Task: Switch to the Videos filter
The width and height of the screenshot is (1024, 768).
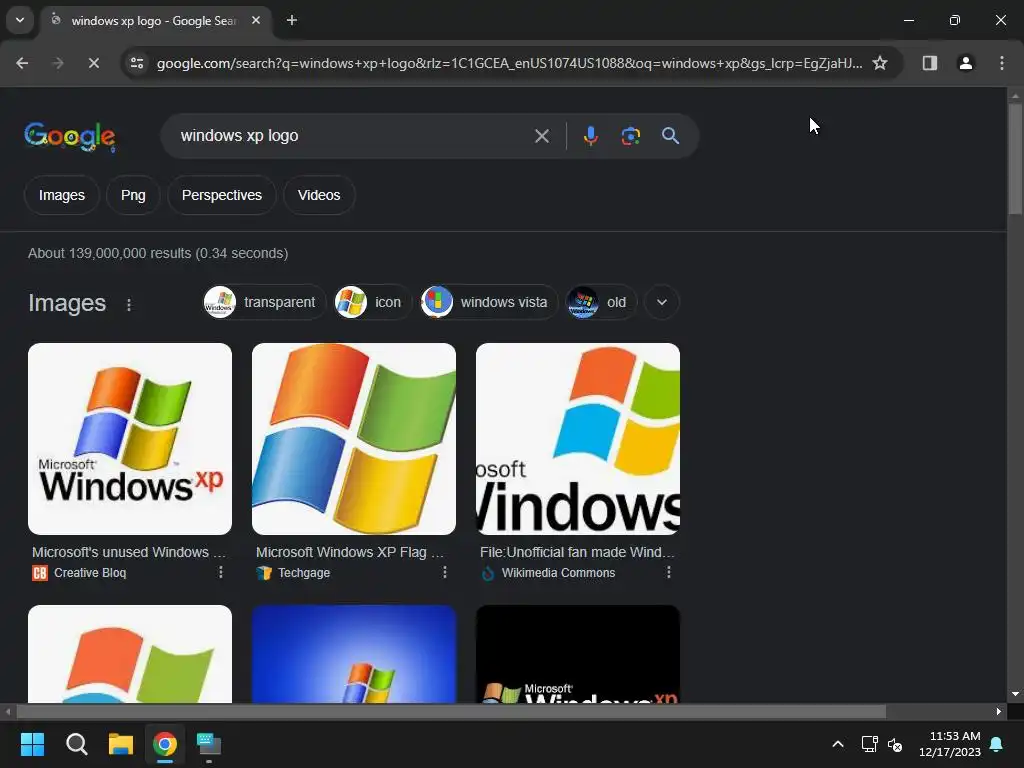Action: (x=319, y=195)
